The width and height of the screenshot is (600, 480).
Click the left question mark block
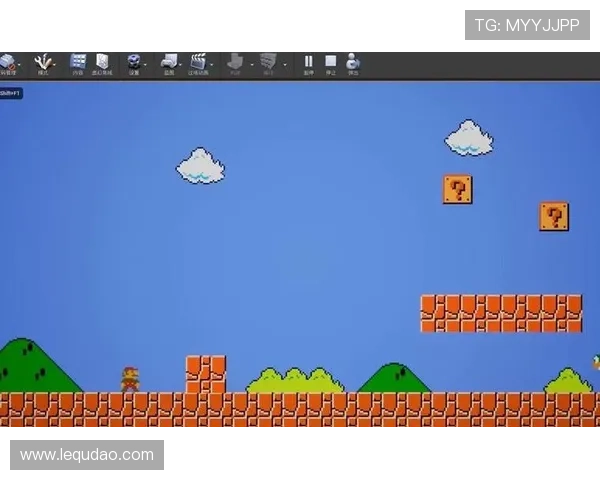click(x=457, y=189)
